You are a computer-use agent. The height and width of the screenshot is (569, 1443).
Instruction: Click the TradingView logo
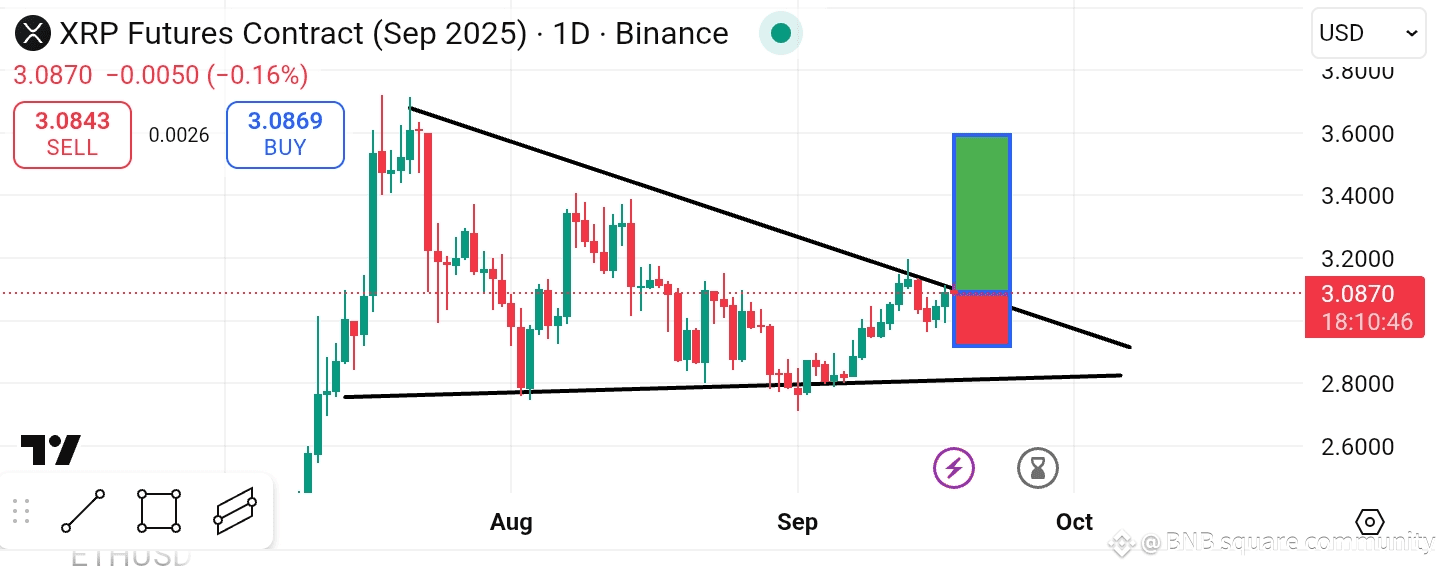(x=51, y=450)
